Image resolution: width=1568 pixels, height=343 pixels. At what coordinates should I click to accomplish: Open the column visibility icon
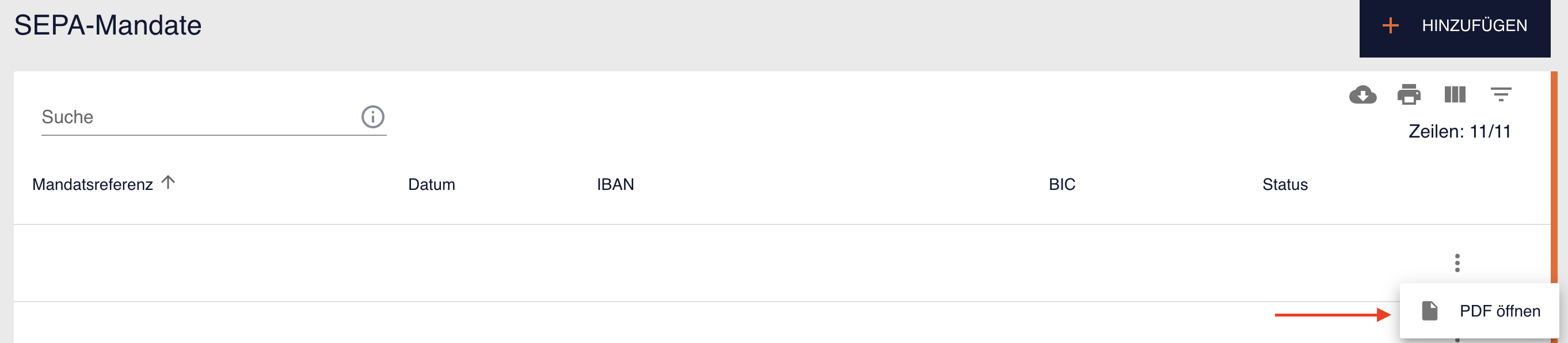click(1455, 95)
